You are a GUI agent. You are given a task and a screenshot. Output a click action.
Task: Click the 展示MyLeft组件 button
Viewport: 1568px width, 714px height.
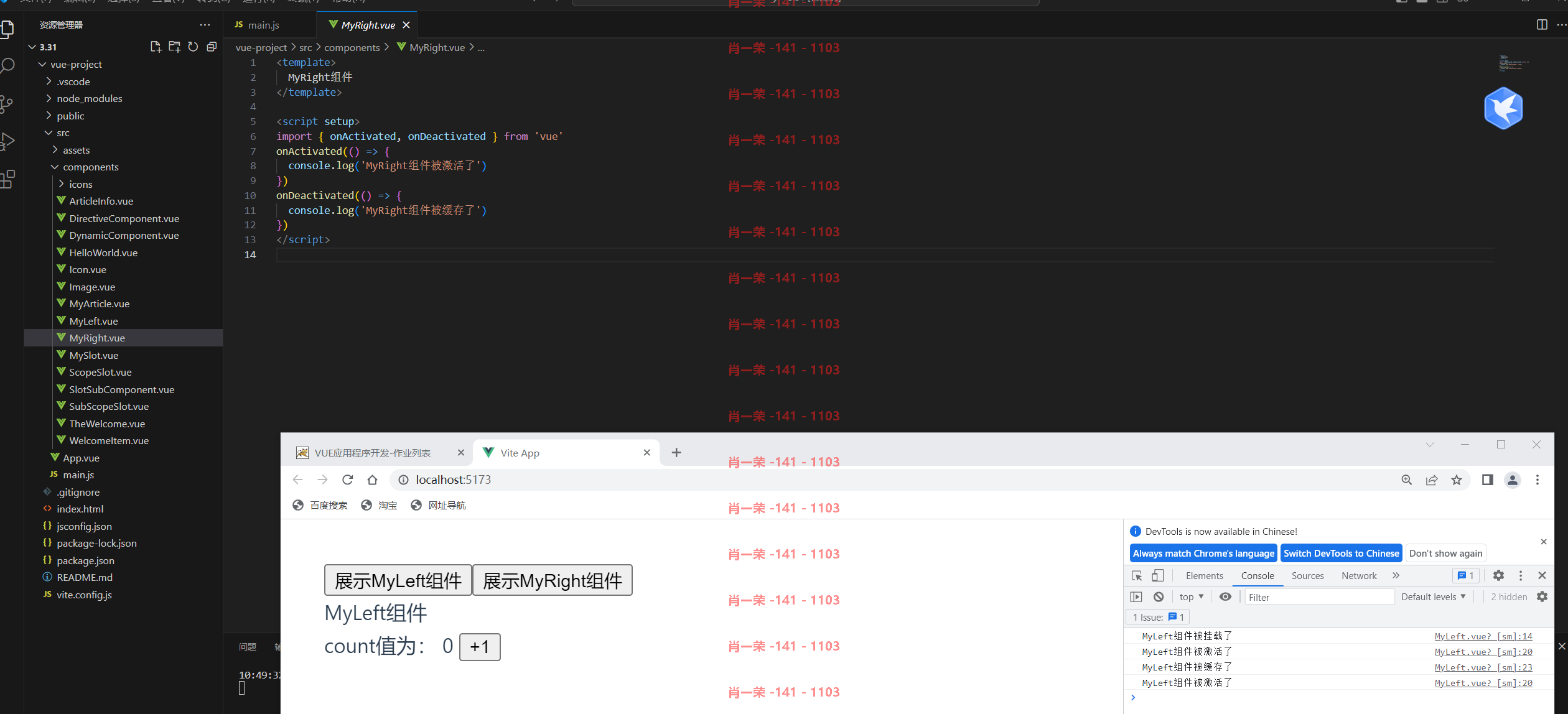(x=398, y=580)
